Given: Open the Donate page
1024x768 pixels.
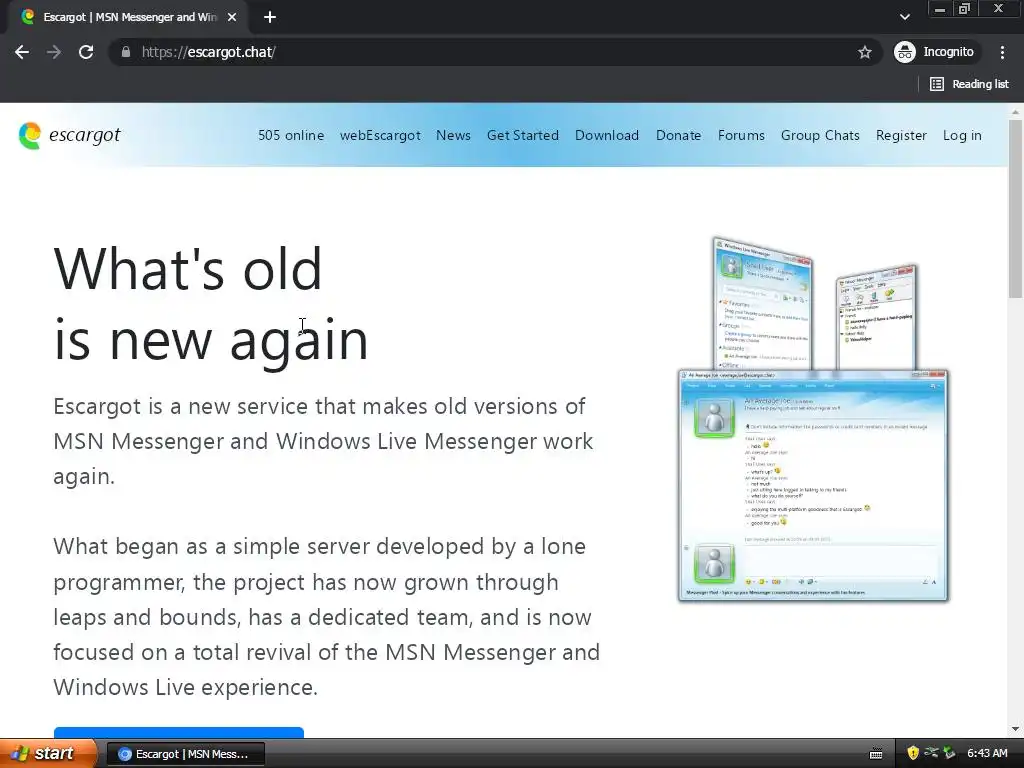Looking at the screenshot, I should click(679, 135).
